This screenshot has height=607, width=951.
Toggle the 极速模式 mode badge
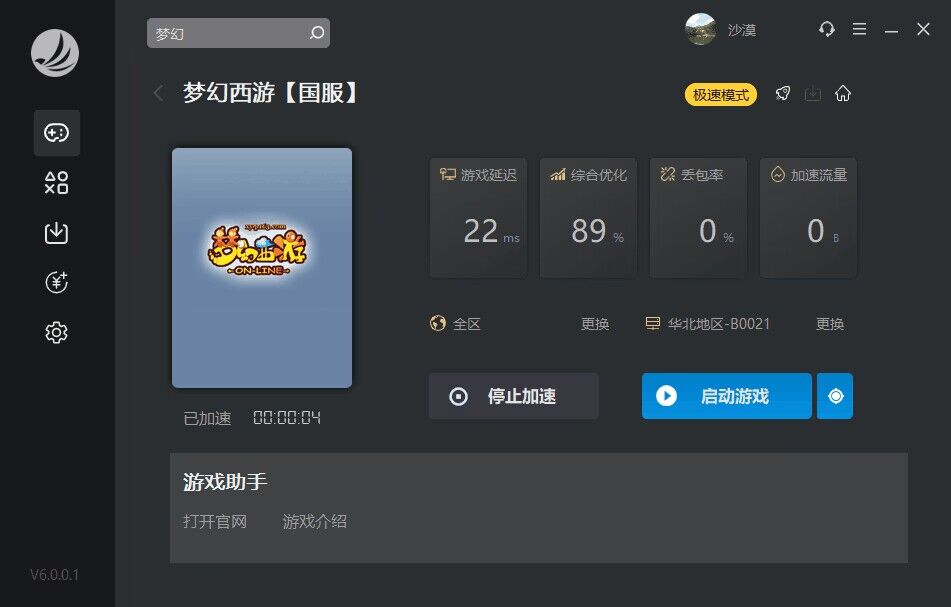click(721, 95)
